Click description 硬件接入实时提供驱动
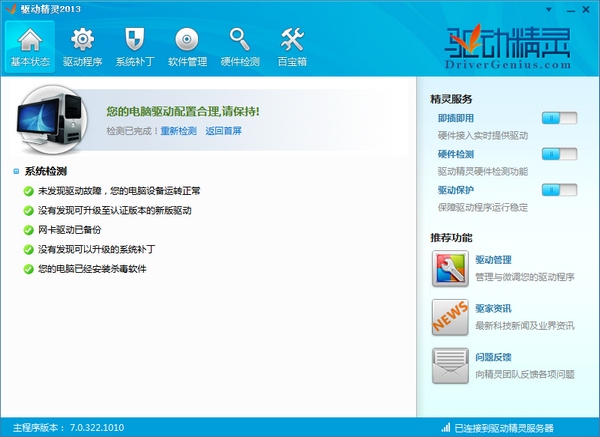The height and width of the screenshot is (437, 600). pyautogui.click(x=483, y=135)
